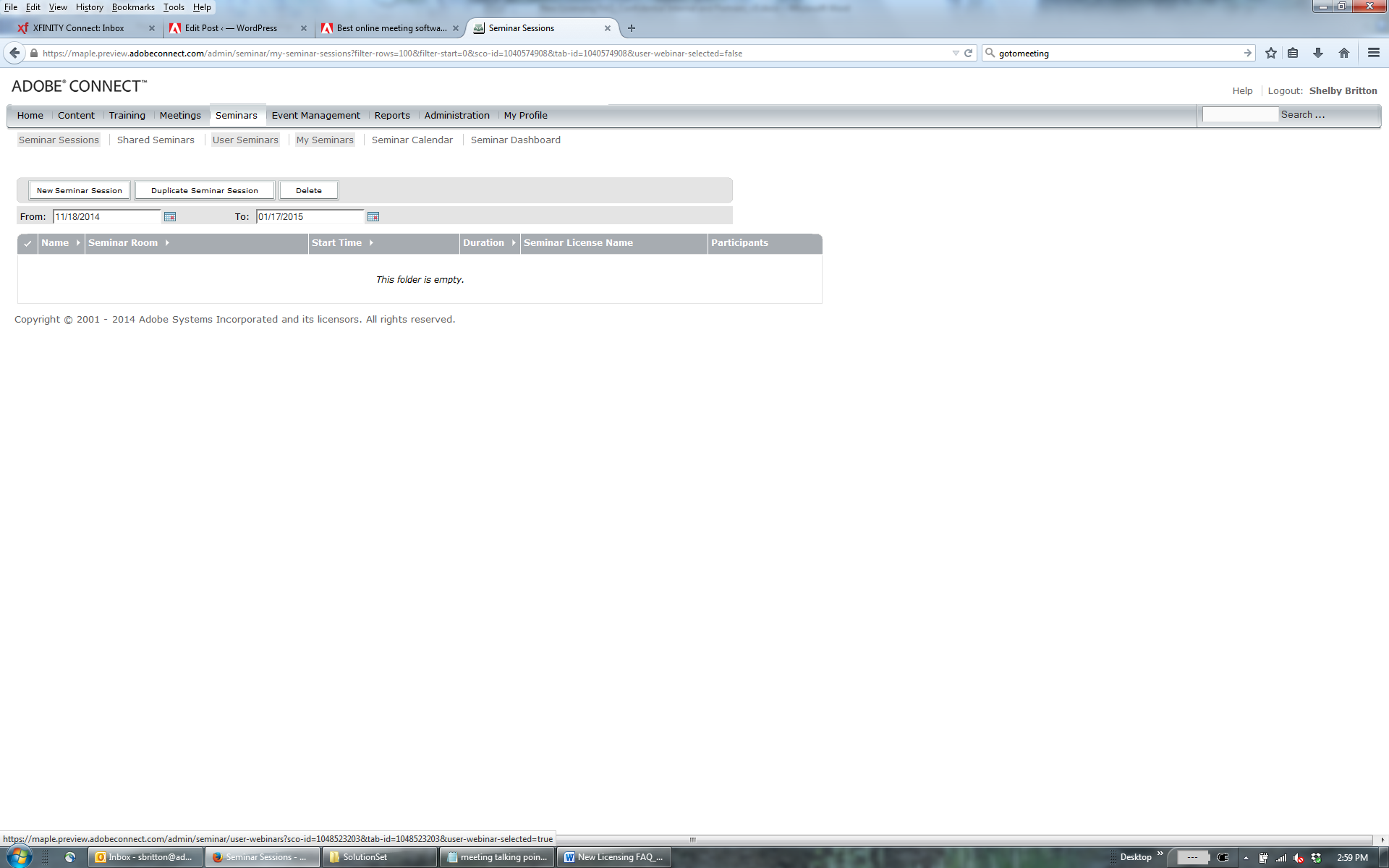
Task: Expand the Duration column sort arrow
Action: [514, 243]
